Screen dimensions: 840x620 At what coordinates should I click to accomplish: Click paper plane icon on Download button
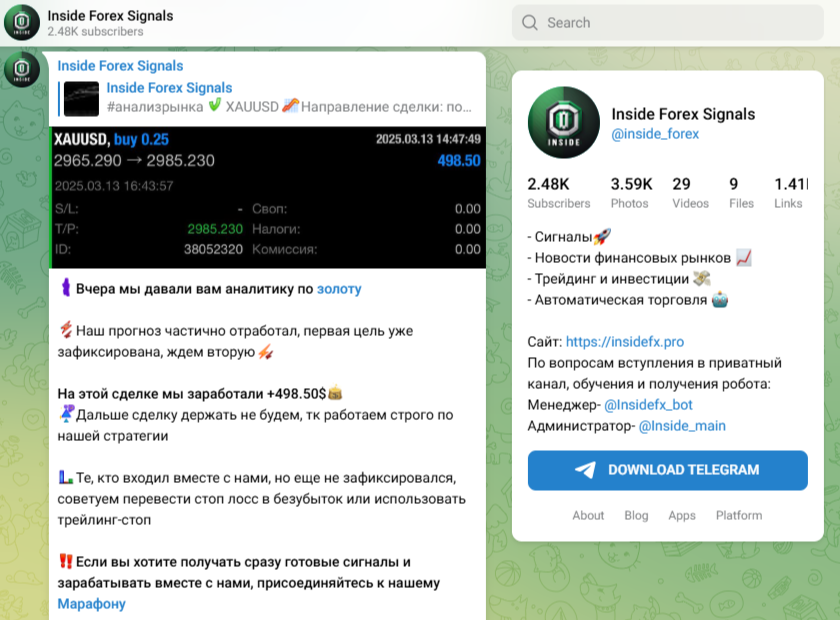586,470
